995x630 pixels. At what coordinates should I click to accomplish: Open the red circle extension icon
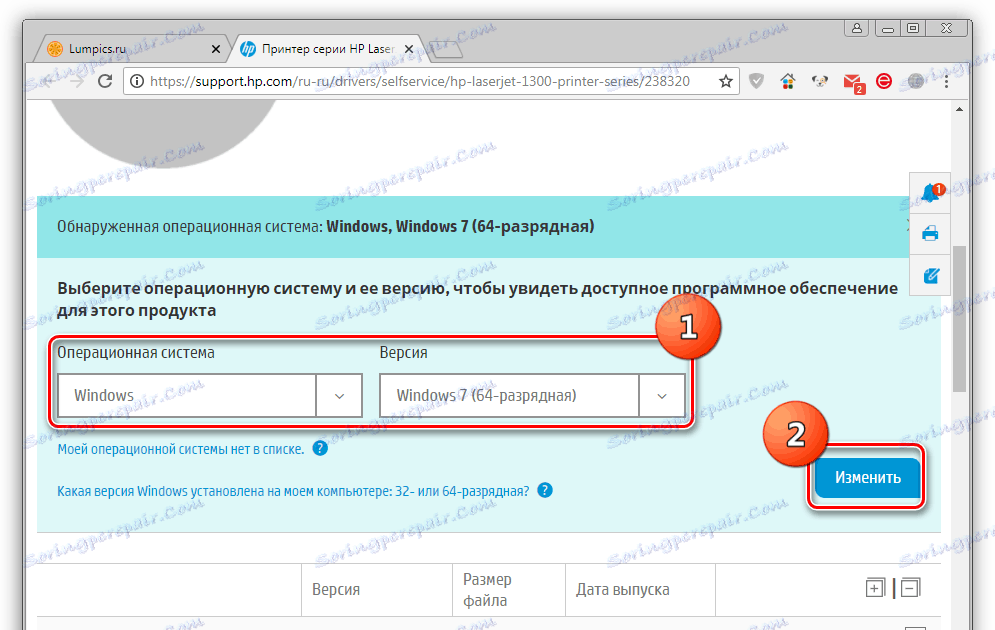click(x=884, y=81)
